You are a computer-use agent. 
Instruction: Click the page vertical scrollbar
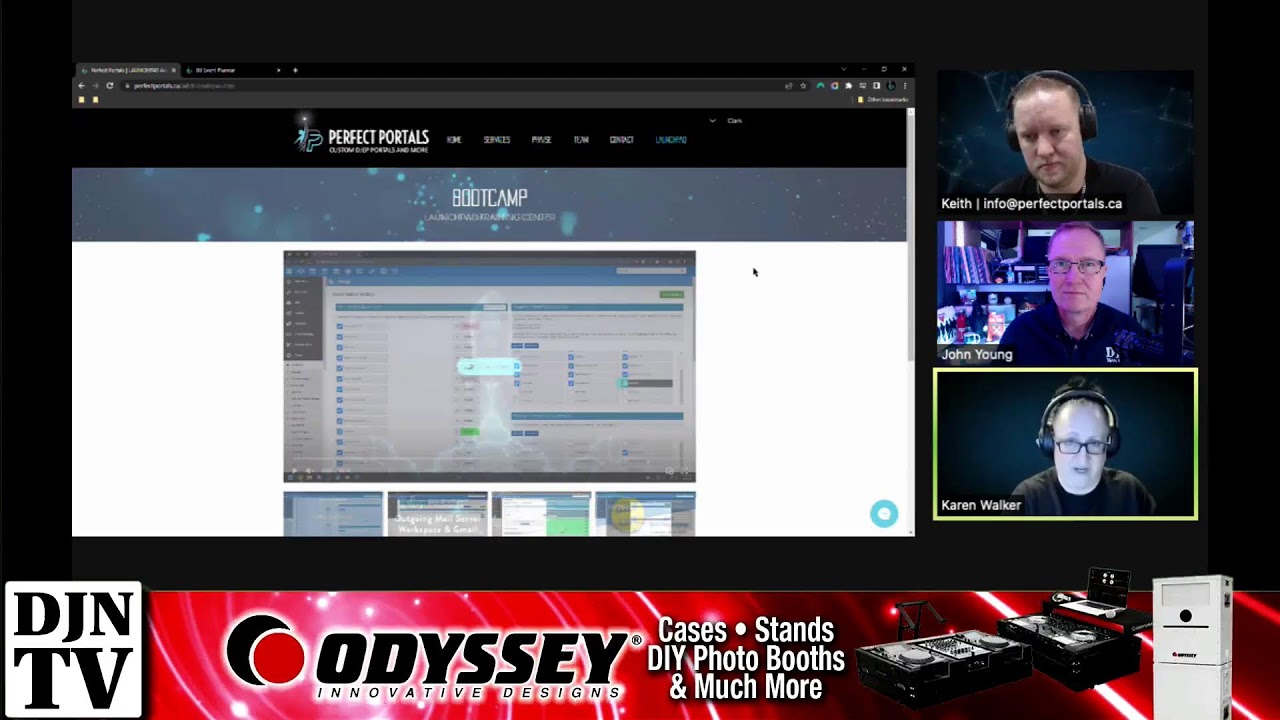point(910,240)
